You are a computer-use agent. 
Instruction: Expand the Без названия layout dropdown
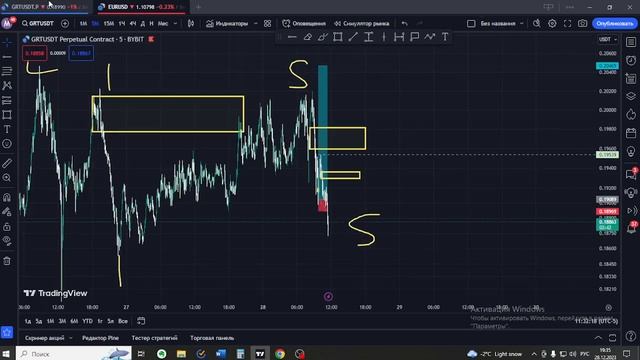click(x=522, y=24)
